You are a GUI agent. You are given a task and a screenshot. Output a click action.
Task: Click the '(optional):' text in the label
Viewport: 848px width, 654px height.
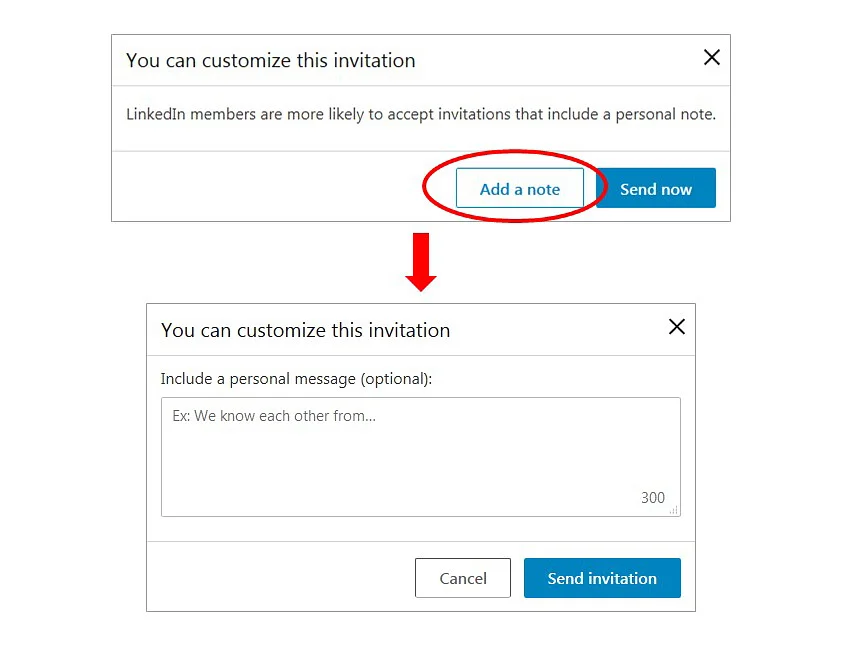click(396, 379)
